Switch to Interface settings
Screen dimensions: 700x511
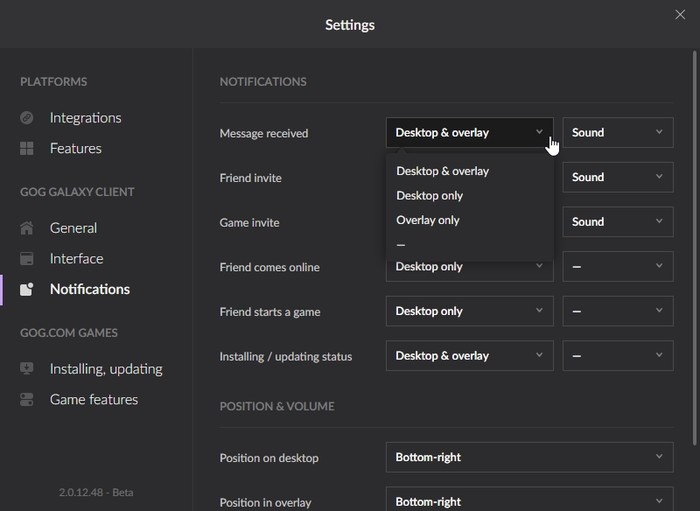76,258
